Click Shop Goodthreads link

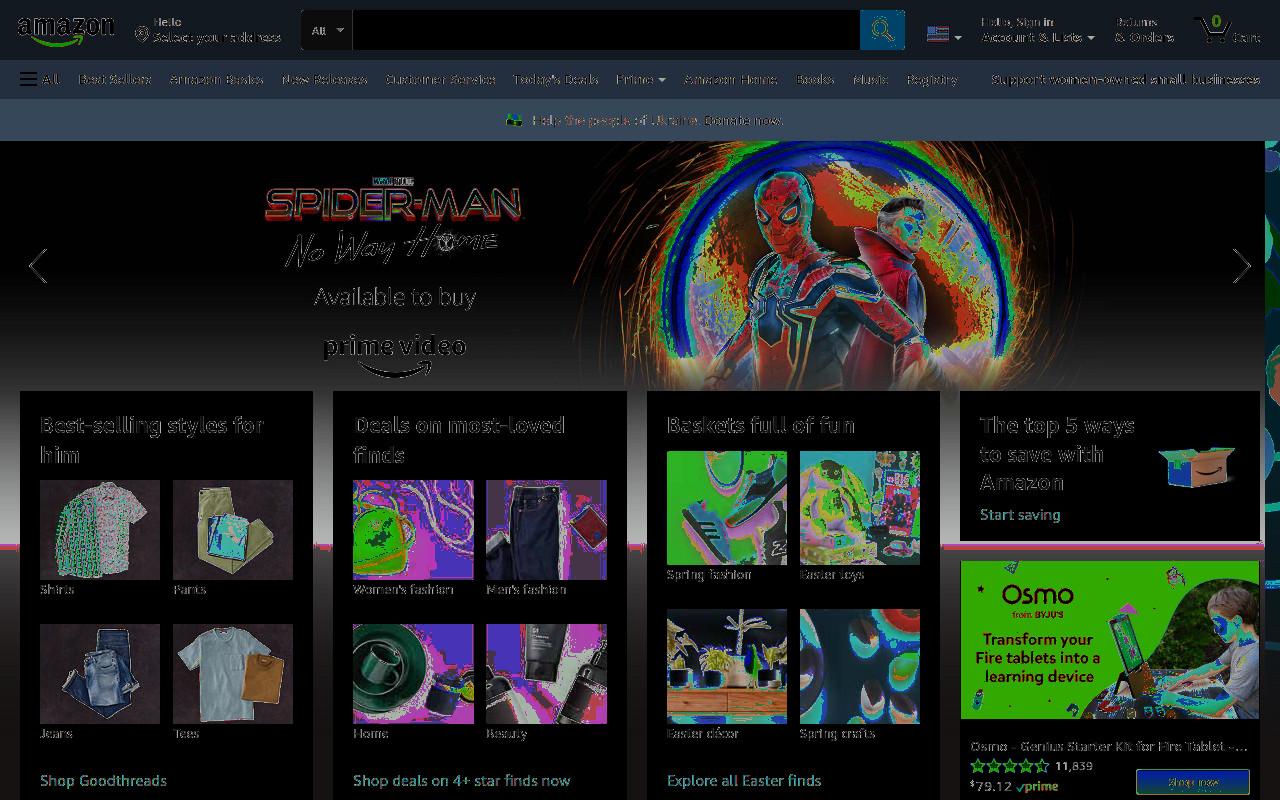pos(103,780)
